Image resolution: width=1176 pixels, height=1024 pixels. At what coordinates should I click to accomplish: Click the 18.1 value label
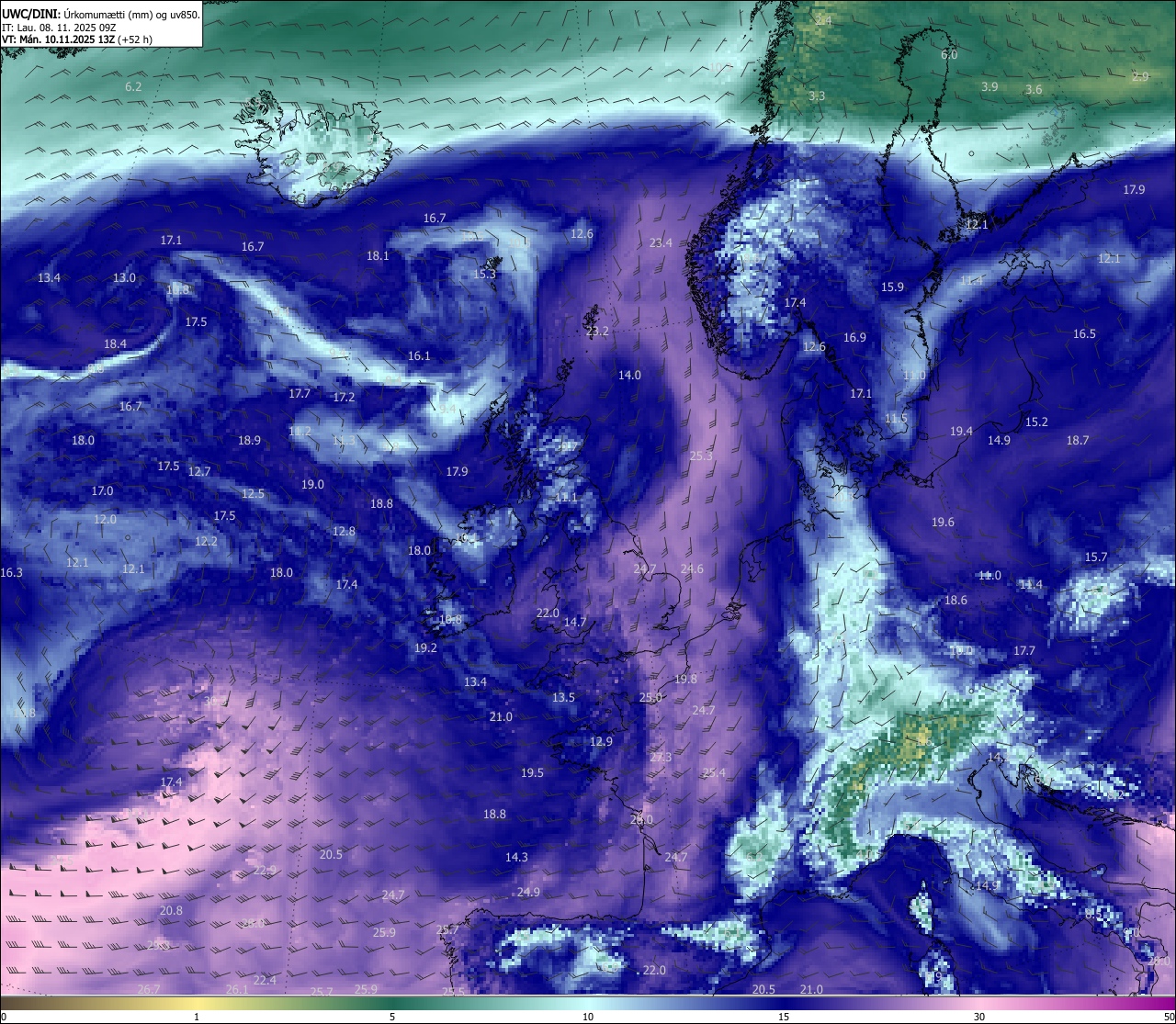[378, 255]
